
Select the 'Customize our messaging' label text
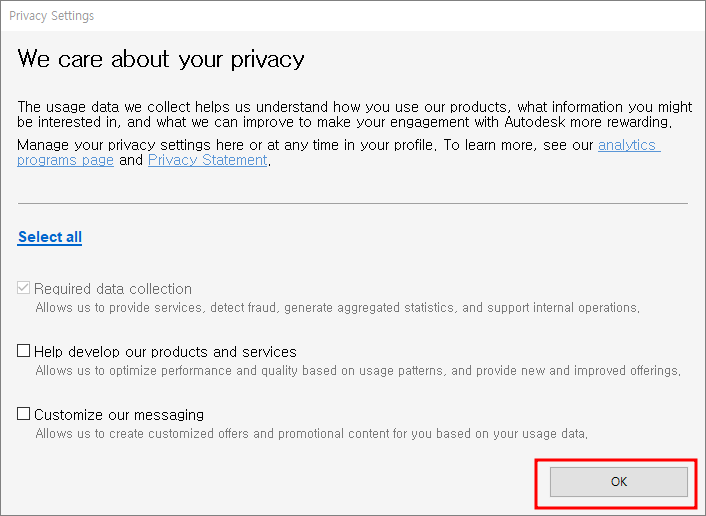119,415
